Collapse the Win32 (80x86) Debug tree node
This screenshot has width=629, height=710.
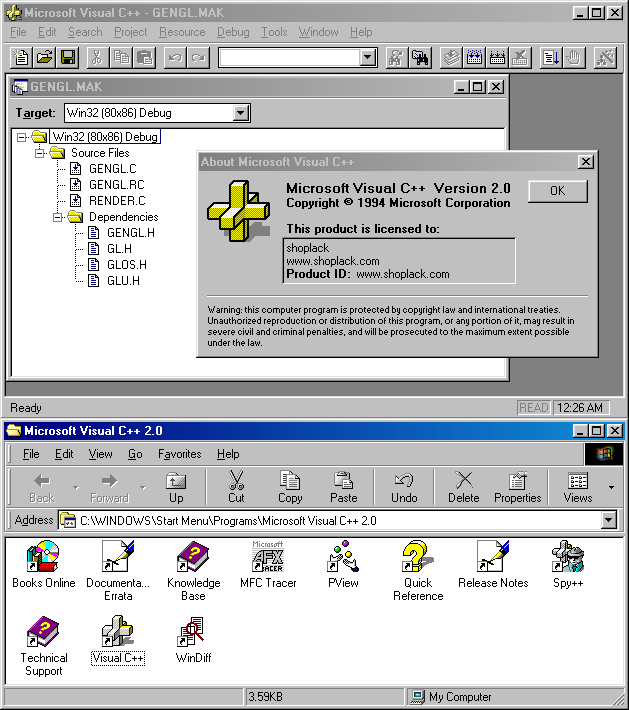pos(22,137)
